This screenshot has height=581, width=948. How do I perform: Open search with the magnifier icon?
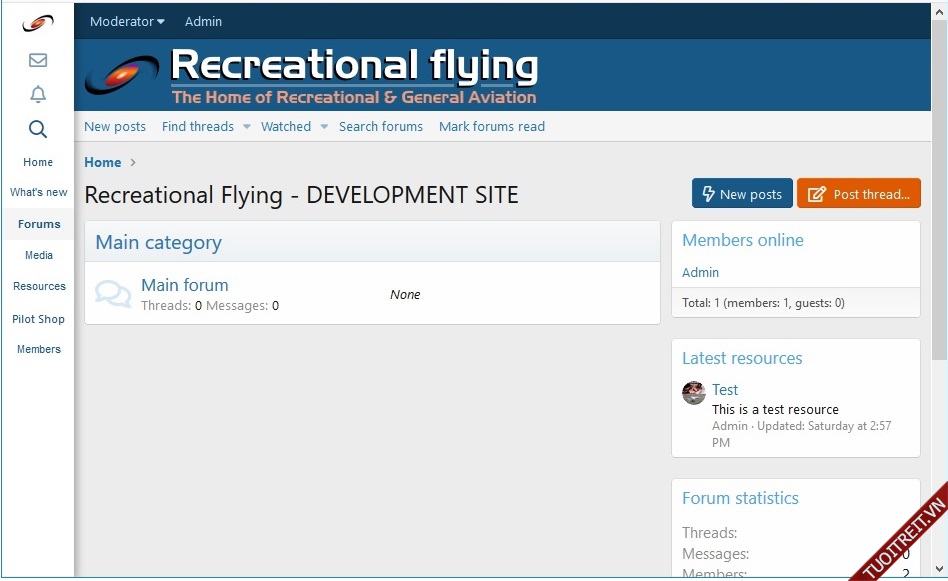(x=38, y=129)
